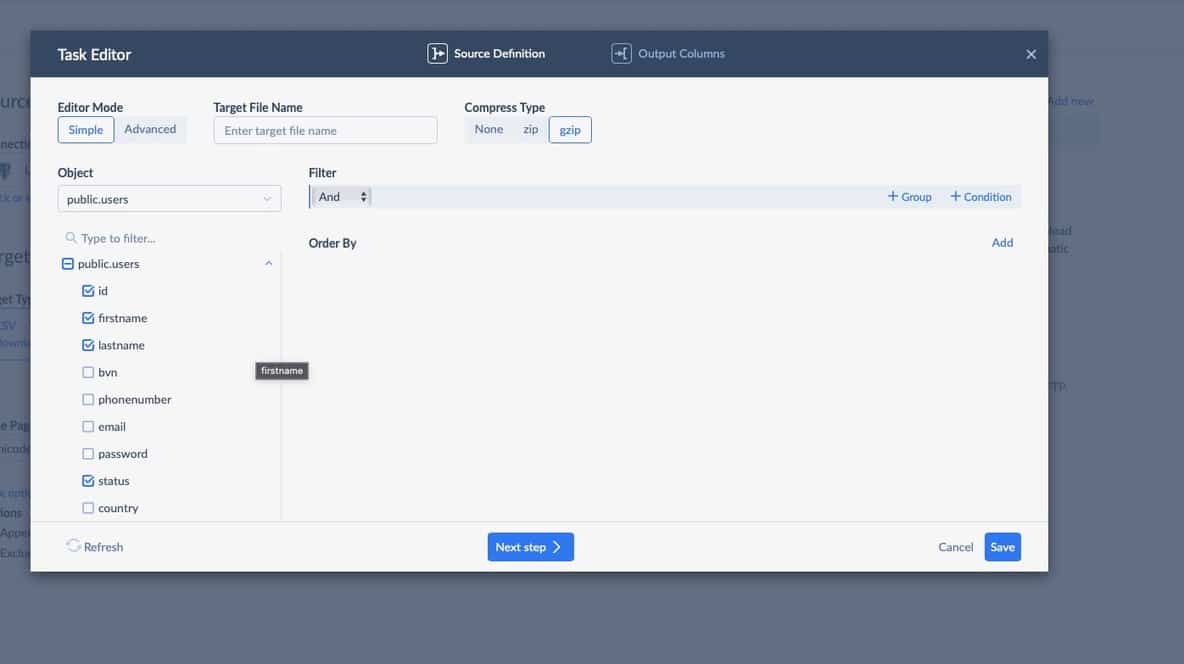
Task: Uncheck the id column checkbox
Action: 88,291
